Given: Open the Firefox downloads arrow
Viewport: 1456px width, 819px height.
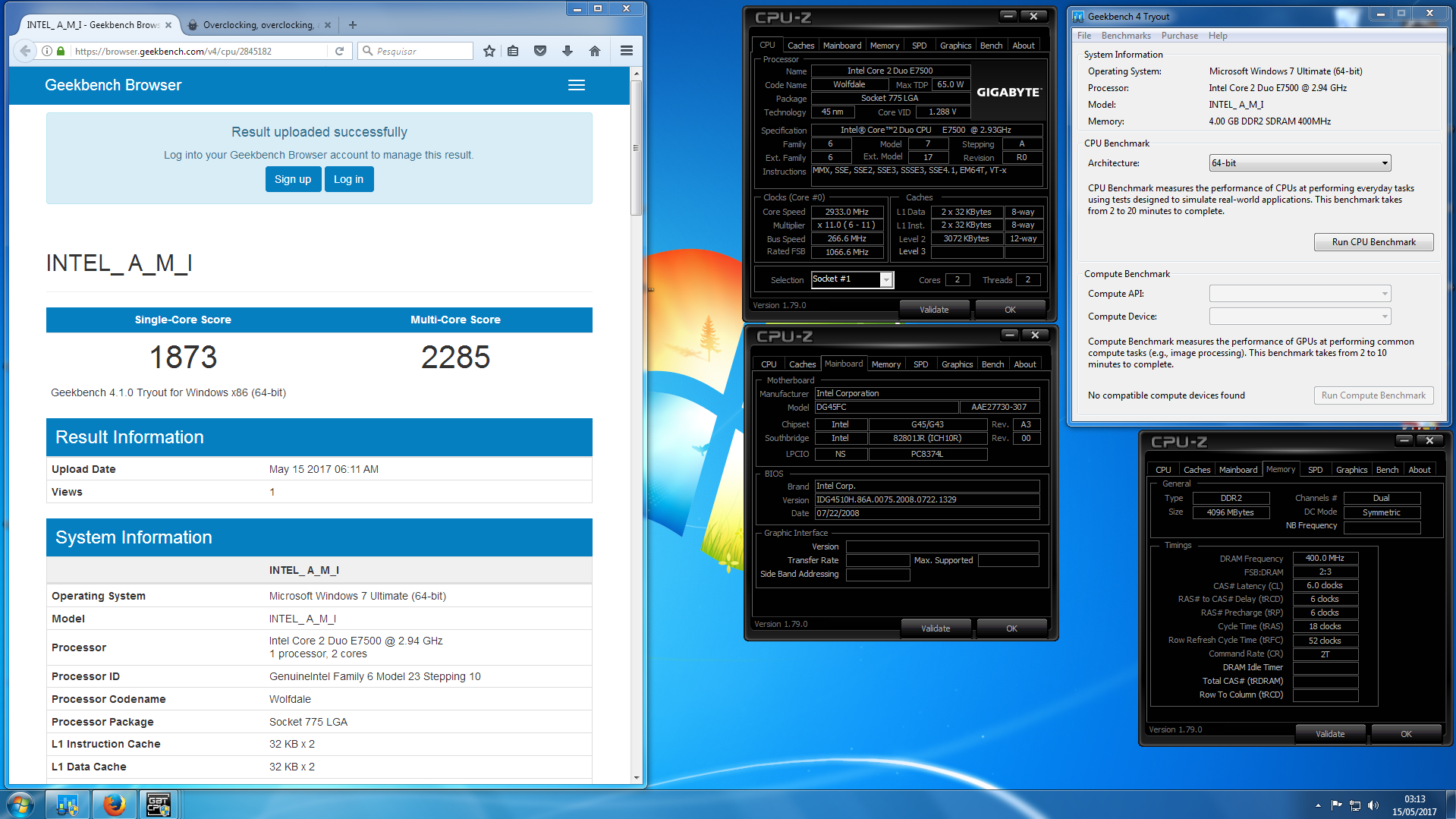Looking at the screenshot, I should 568,51.
